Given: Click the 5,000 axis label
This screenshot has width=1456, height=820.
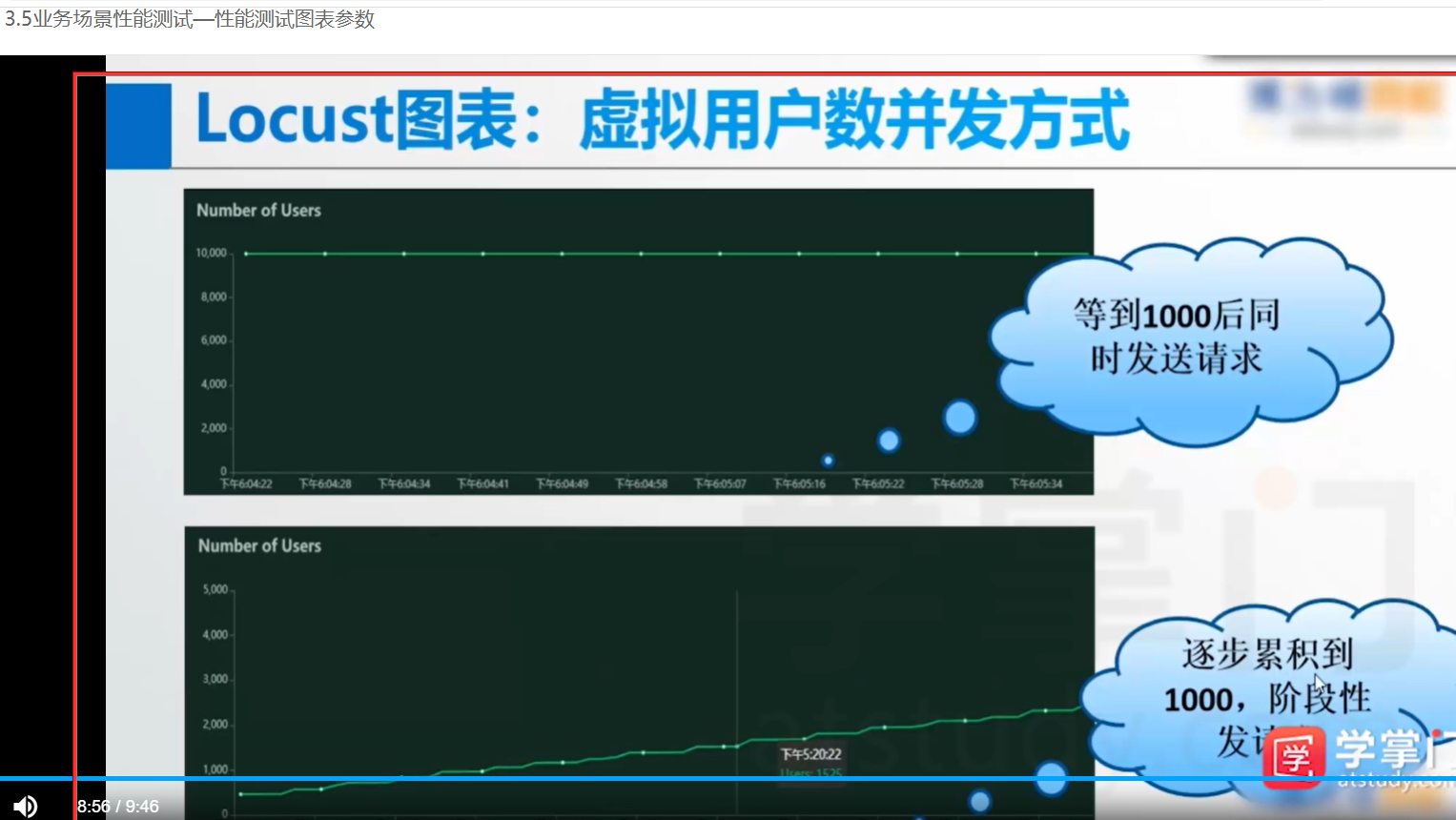Looking at the screenshot, I should click(215, 589).
